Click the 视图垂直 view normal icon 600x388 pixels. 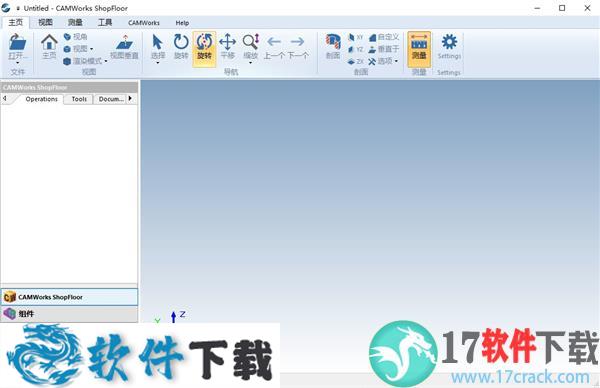124,47
